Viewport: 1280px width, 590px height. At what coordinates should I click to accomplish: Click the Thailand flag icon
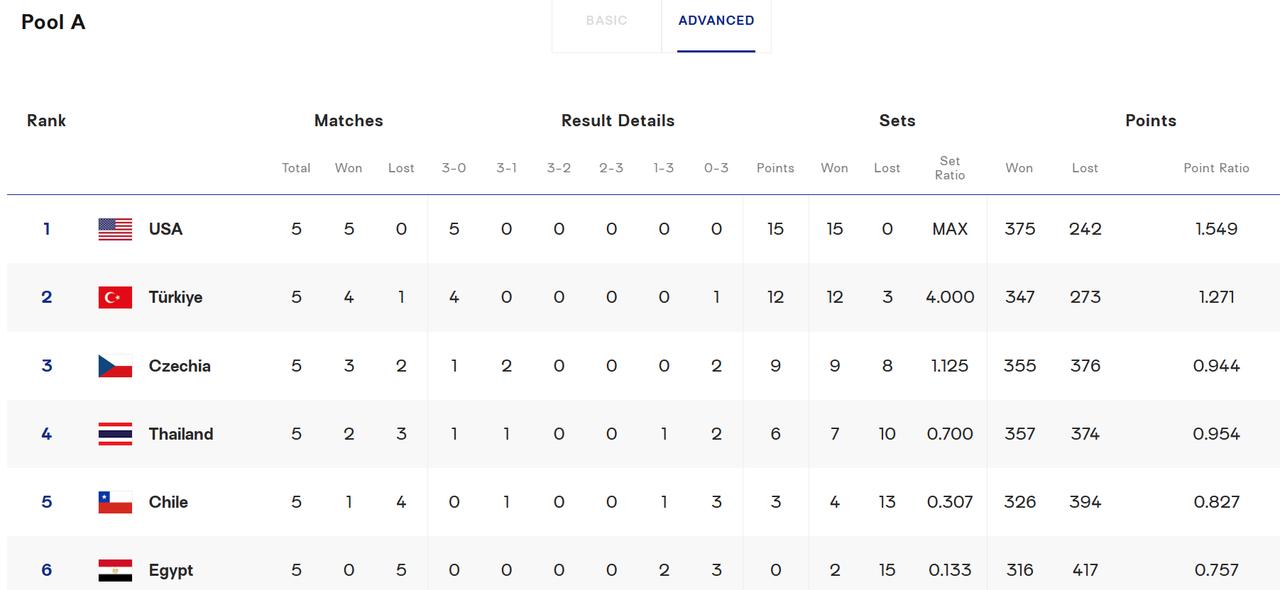pyautogui.click(x=115, y=434)
